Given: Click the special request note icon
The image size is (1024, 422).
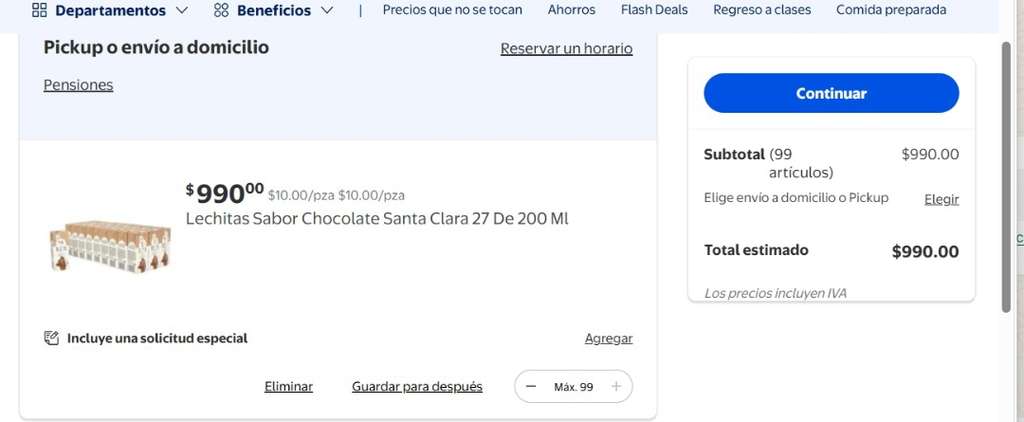Looking at the screenshot, I should (51, 338).
